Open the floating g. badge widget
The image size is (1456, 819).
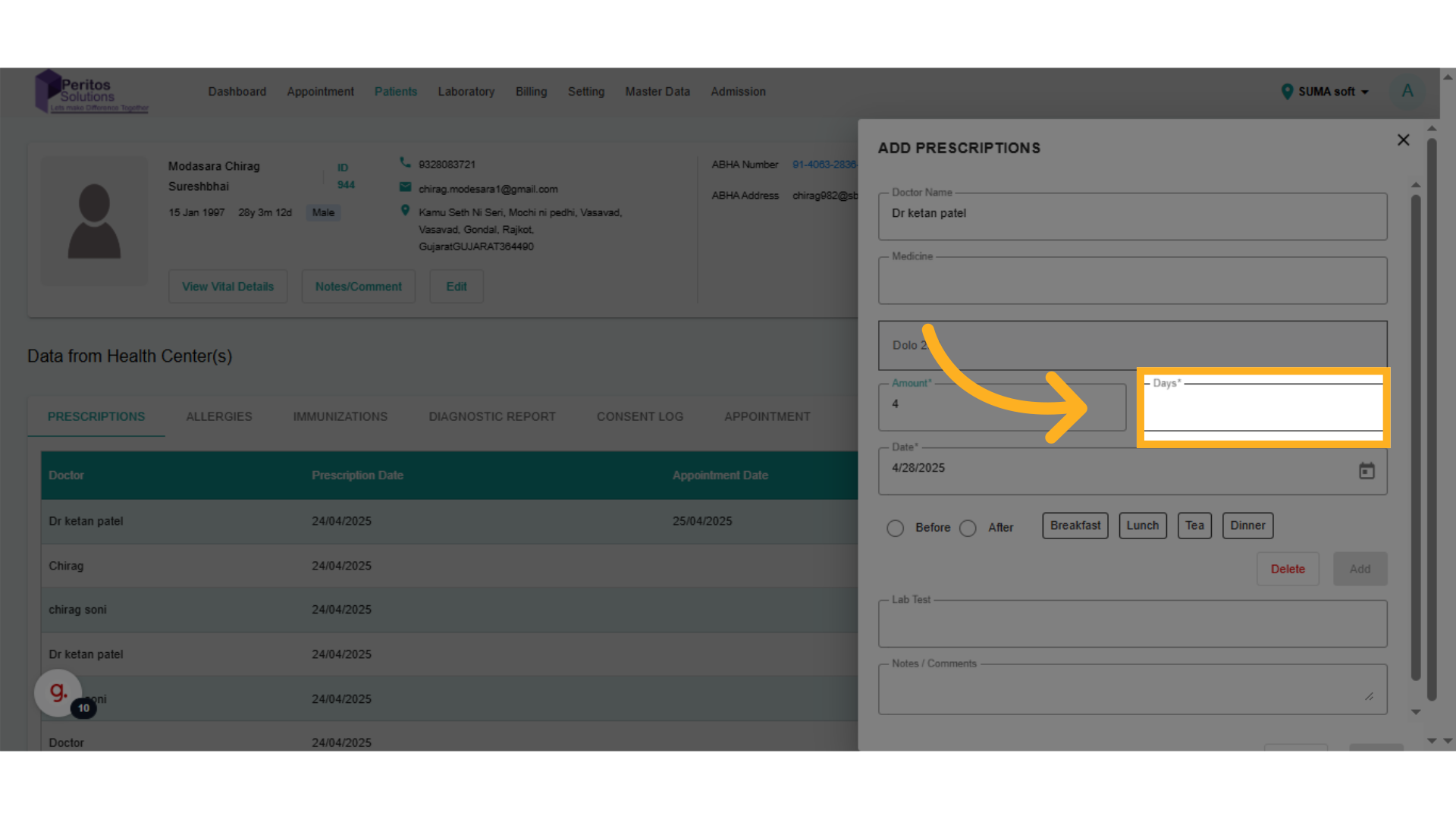point(58,692)
